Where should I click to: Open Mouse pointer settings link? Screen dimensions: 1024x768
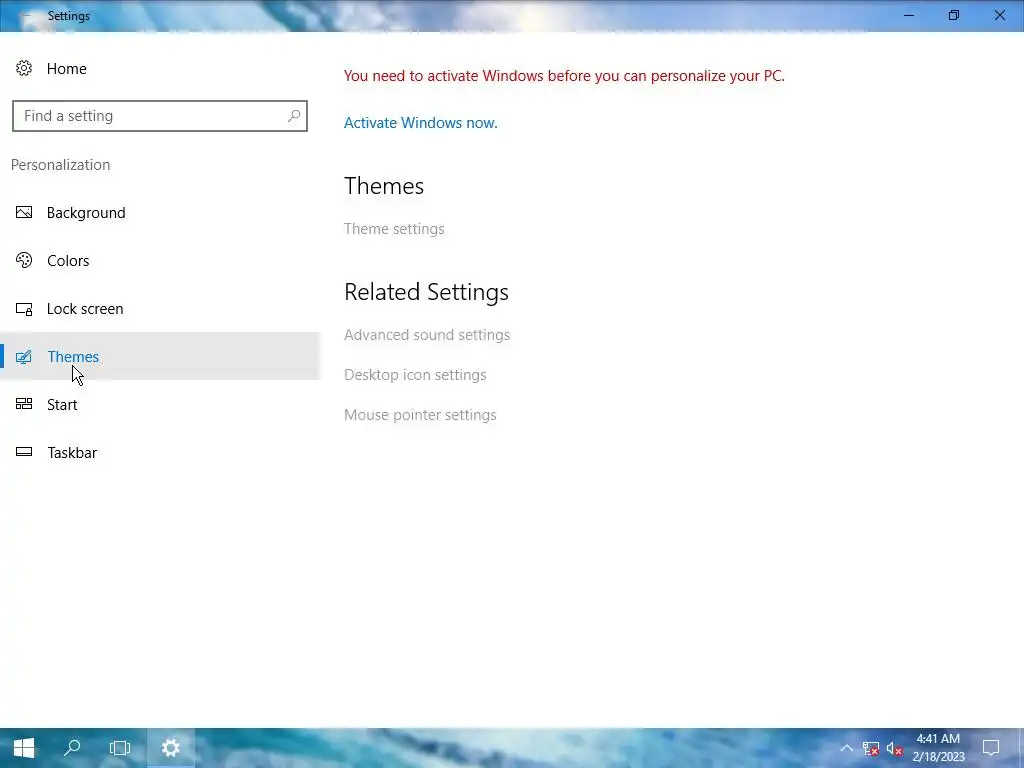point(420,415)
